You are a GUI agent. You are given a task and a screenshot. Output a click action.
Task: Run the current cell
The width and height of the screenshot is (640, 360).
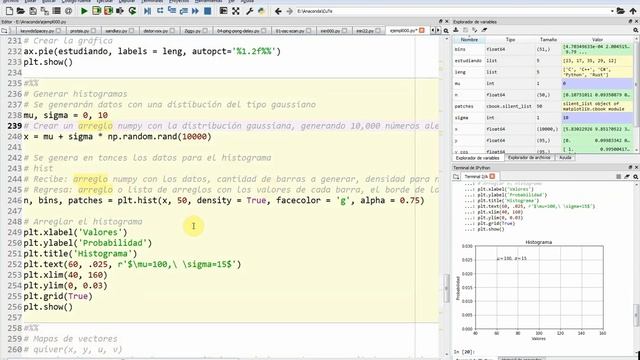click(96, 11)
